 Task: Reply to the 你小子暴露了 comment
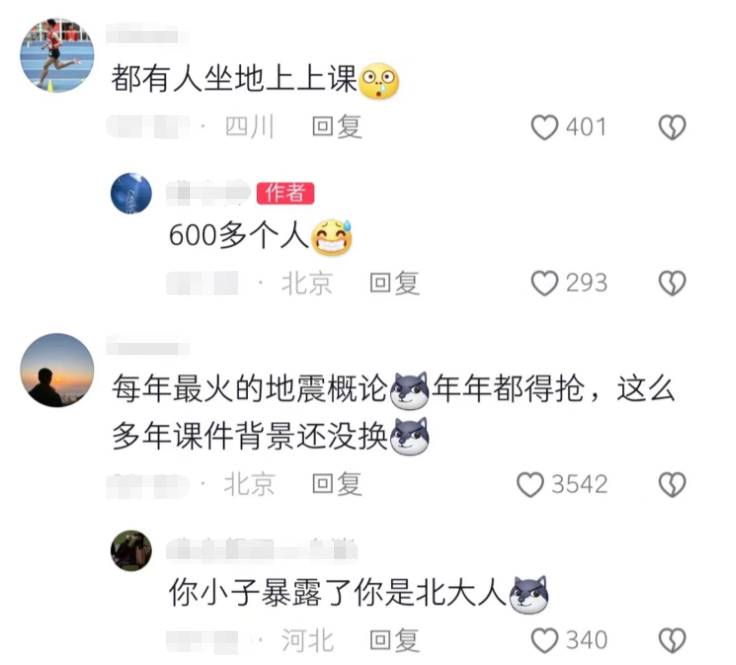tap(394, 640)
